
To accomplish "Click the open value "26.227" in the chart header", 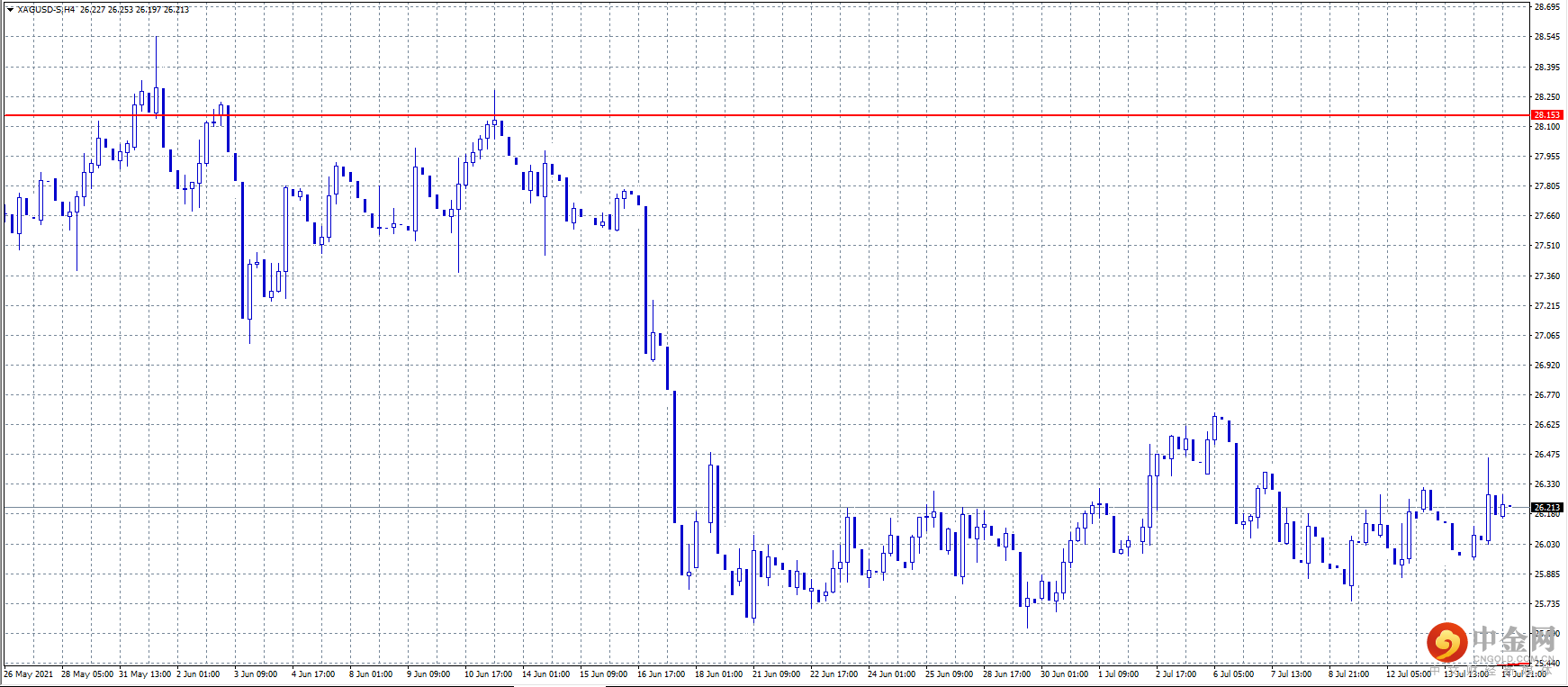I will point(93,10).
